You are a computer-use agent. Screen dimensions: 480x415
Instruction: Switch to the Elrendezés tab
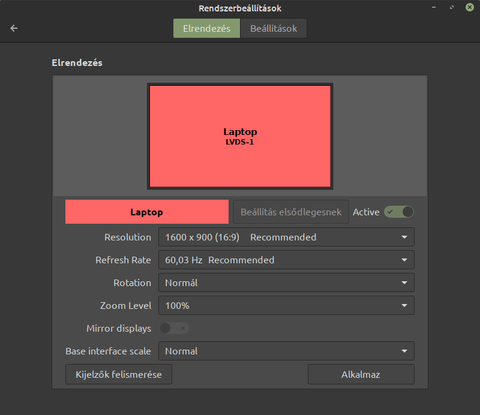(x=206, y=28)
